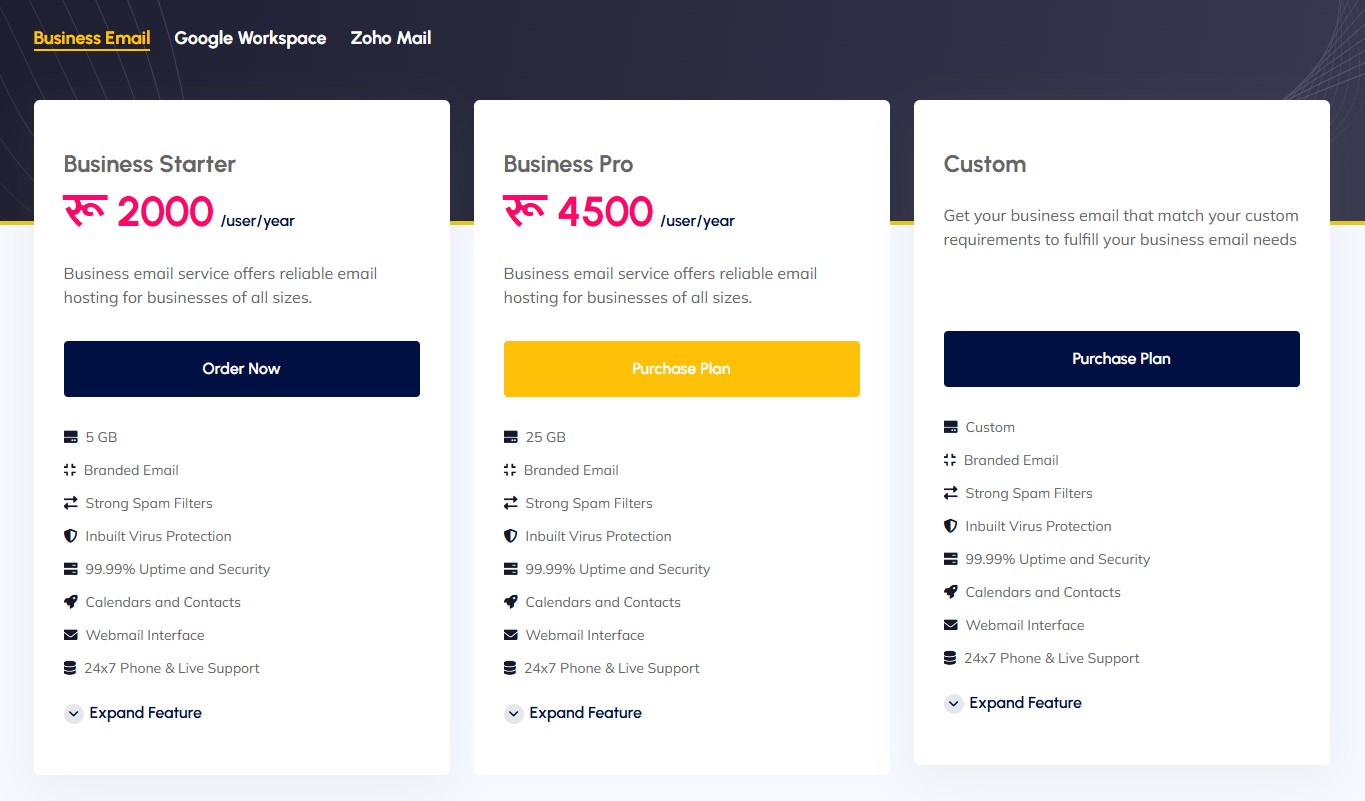
Task: Select the 24x7 Phone & Live Support icon on Custom
Action: tap(950, 658)
